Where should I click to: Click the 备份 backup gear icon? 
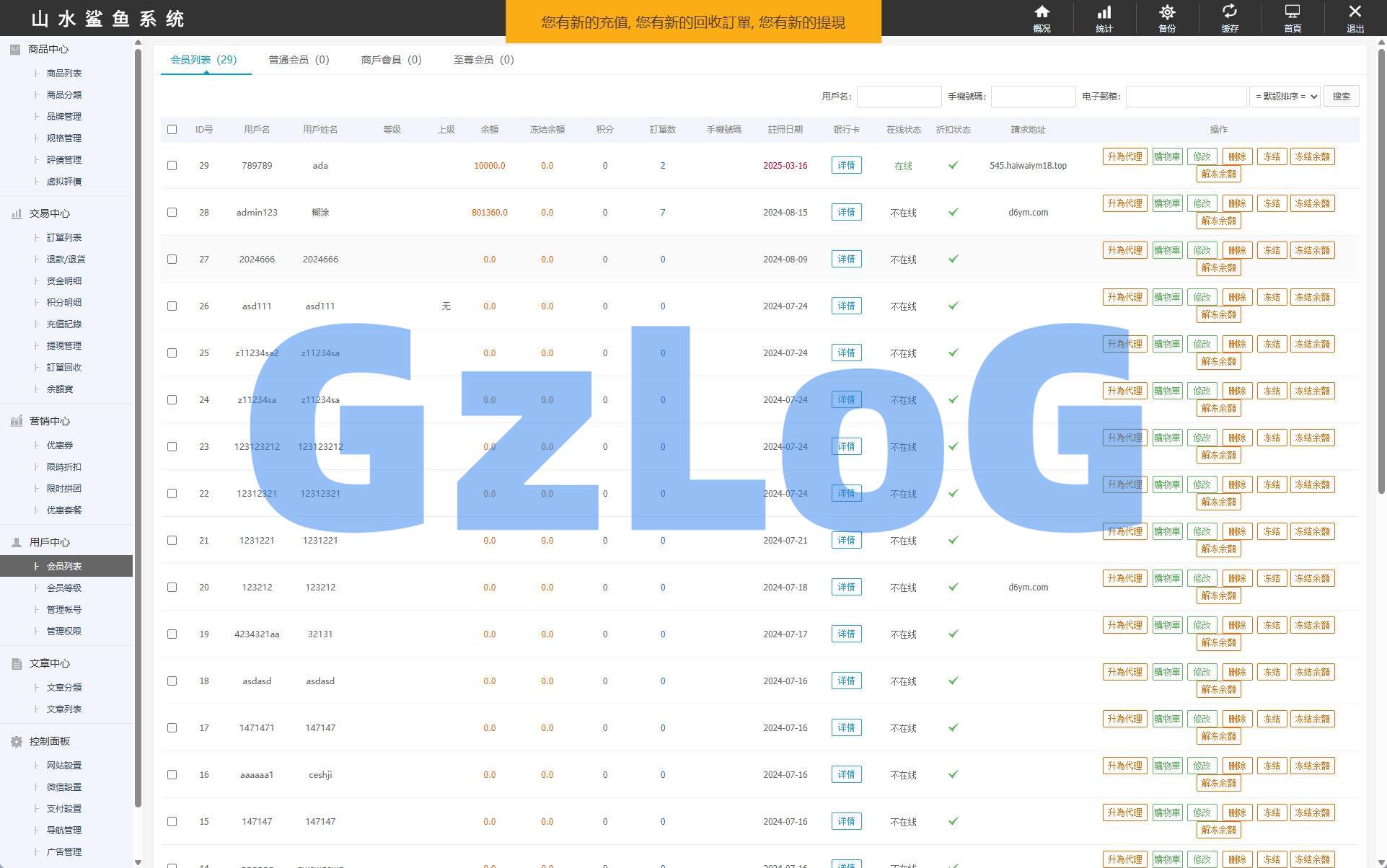click(1167, 12)
